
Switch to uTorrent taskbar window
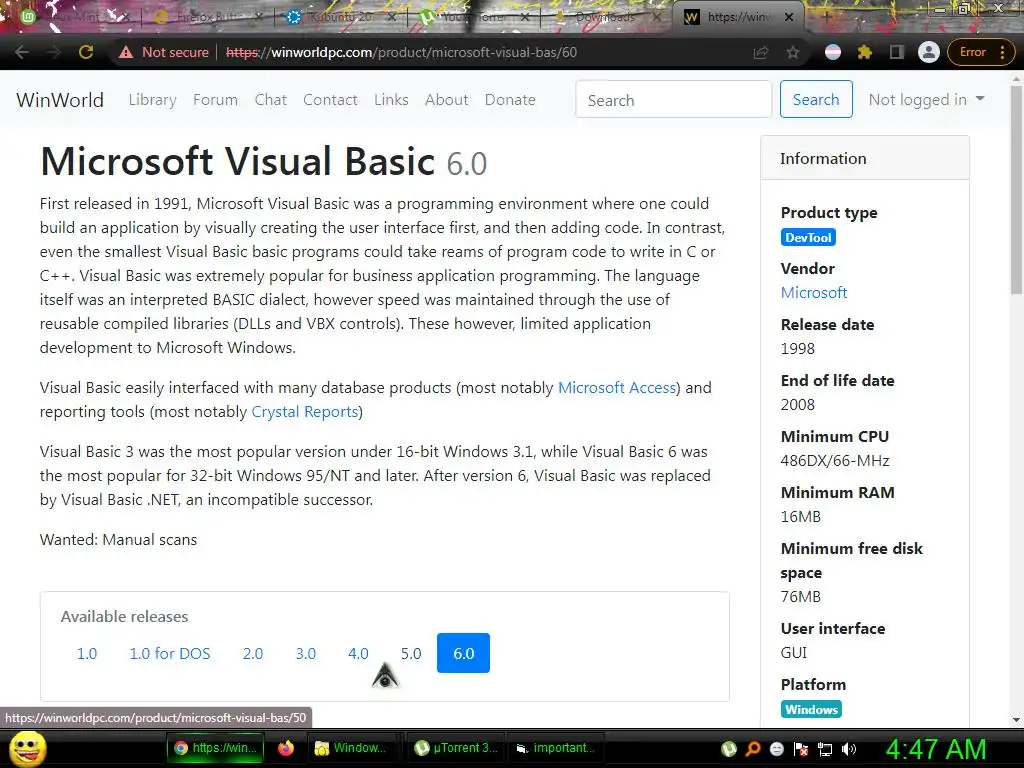point(457,748)
